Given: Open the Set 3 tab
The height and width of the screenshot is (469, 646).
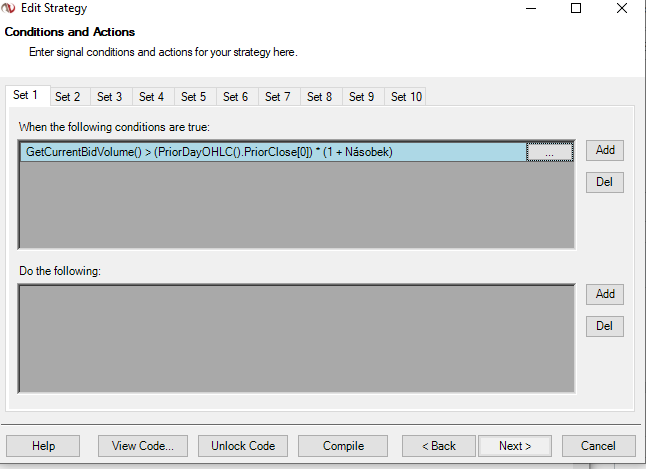Looking at the screenshot, I should [x=110, y=97].
